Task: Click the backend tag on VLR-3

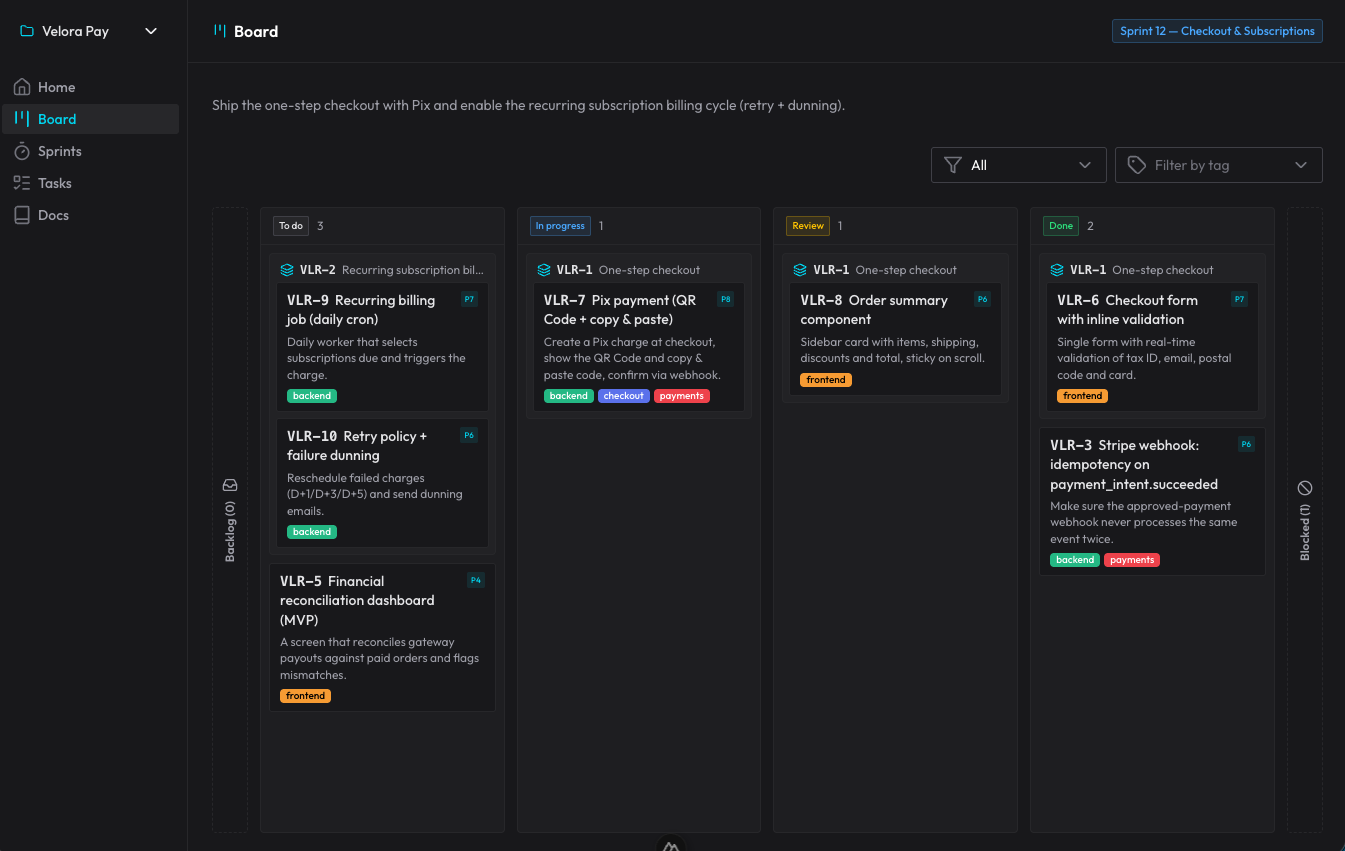Action: tap(1075, 560)
